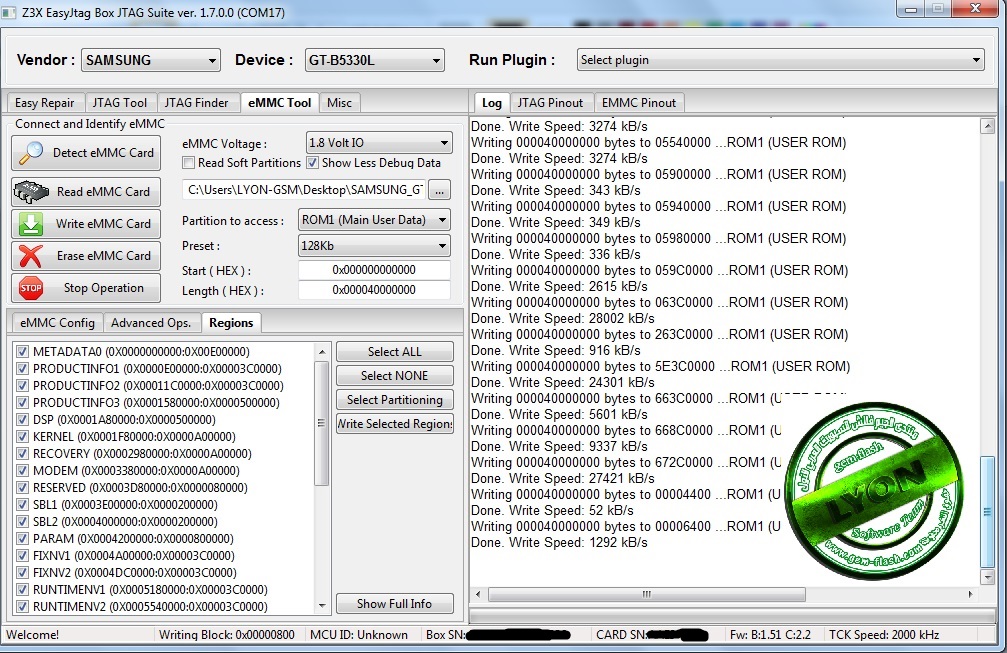Open the Run Plugin select dropdown

pyautogui.click(x=780, y=60)
